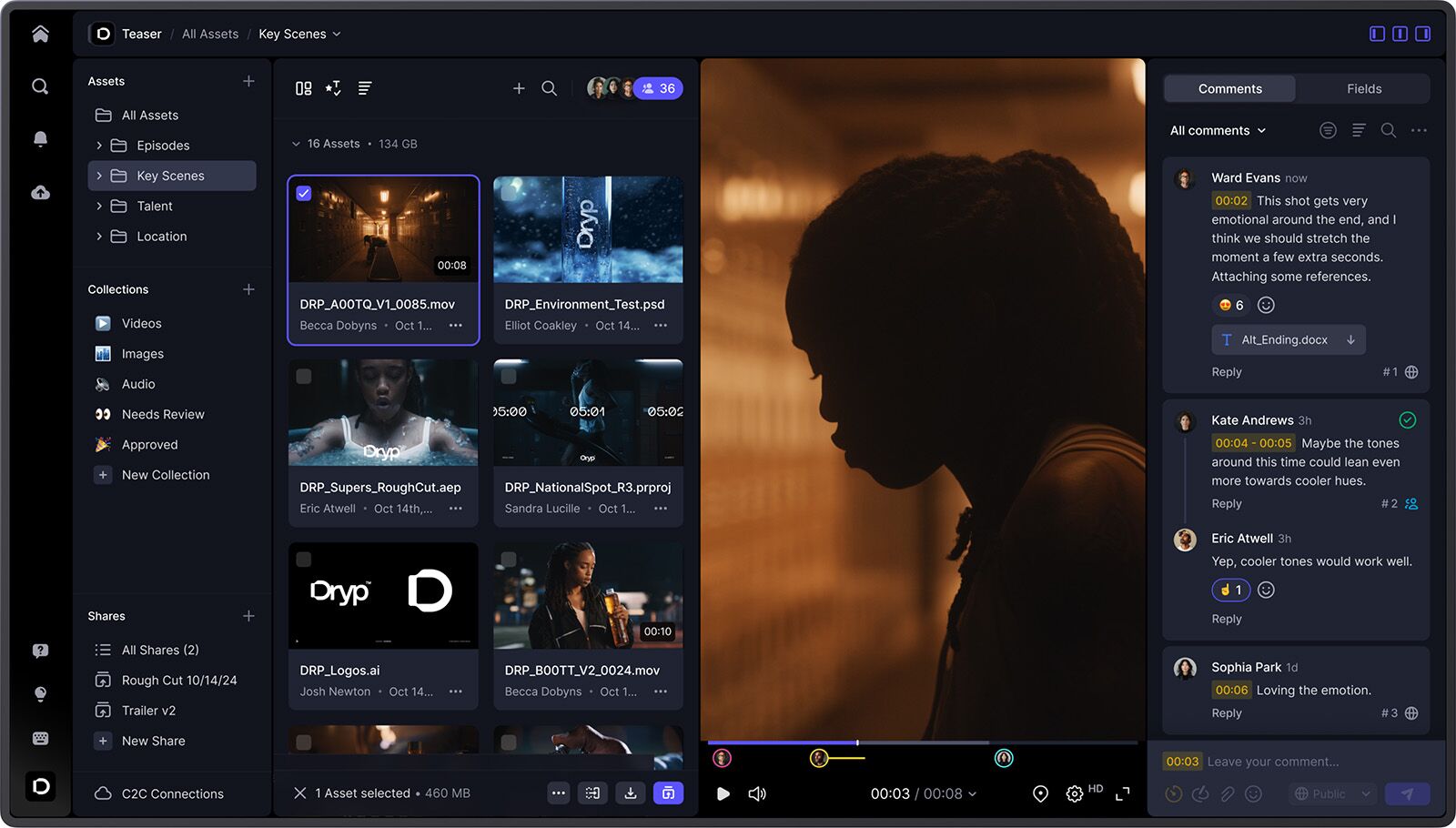This screenshot has height=828, width=1456.
Task: Deselect the DRP_A00TQ_V1_0085.mov checkbox
Action: click(x=305, y=194)
